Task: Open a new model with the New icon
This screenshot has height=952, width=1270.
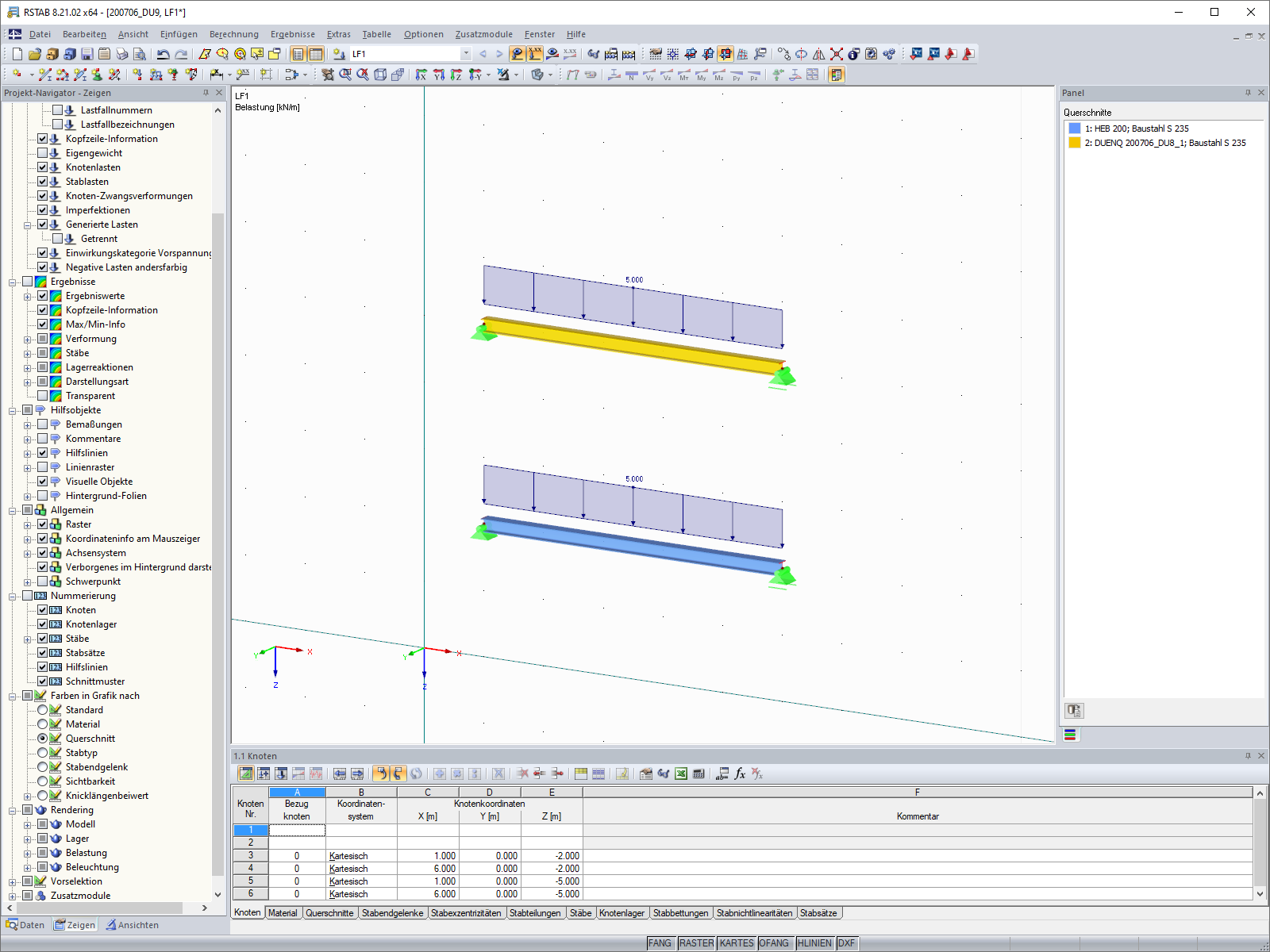Action: (17, 54)
